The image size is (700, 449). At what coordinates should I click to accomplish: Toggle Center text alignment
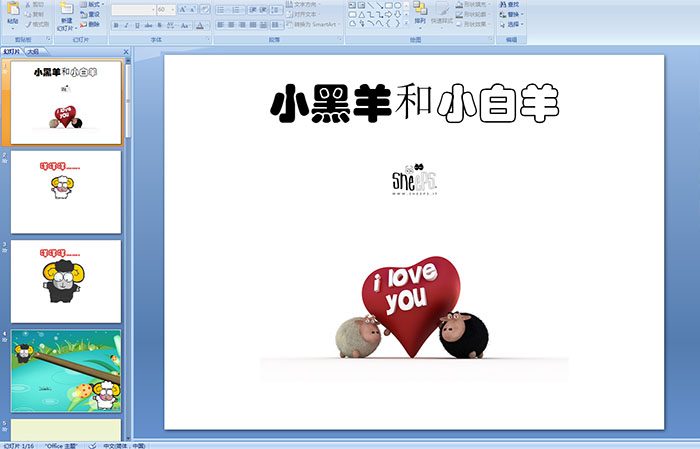point(231,25)
